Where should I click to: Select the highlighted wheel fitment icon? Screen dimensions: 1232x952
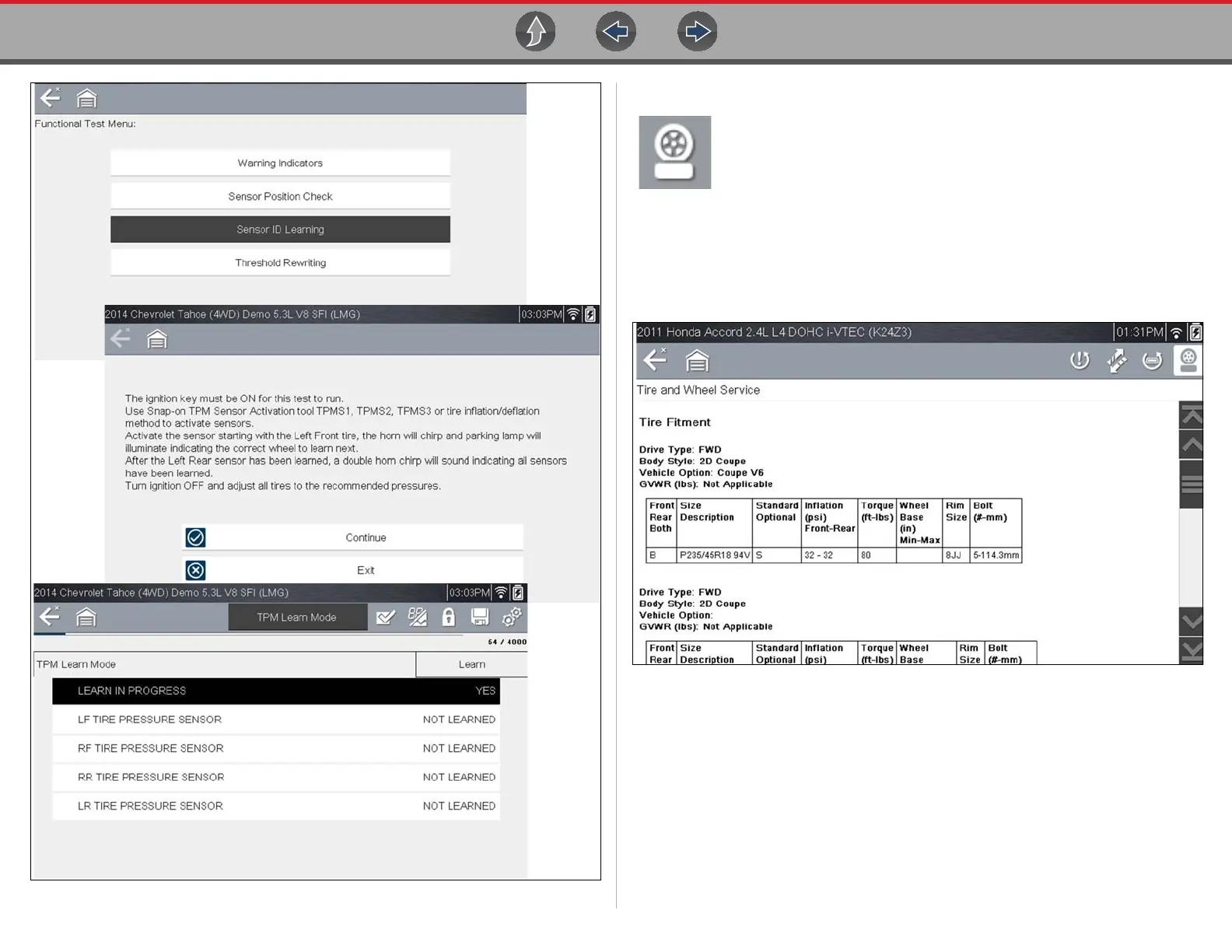pos(1188,360)
